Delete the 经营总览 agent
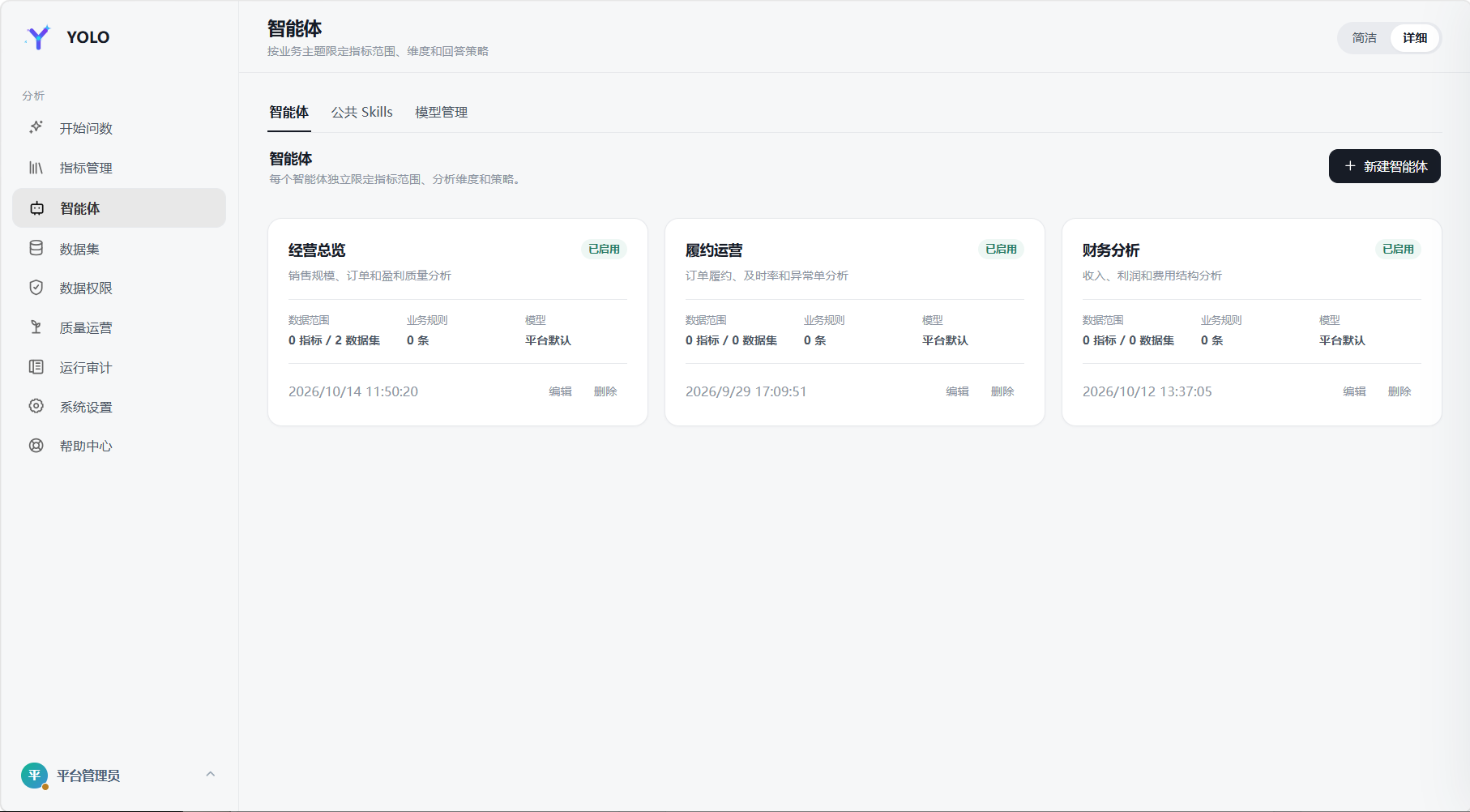This screenshot has height=812, width=1470. coord(605,391)
